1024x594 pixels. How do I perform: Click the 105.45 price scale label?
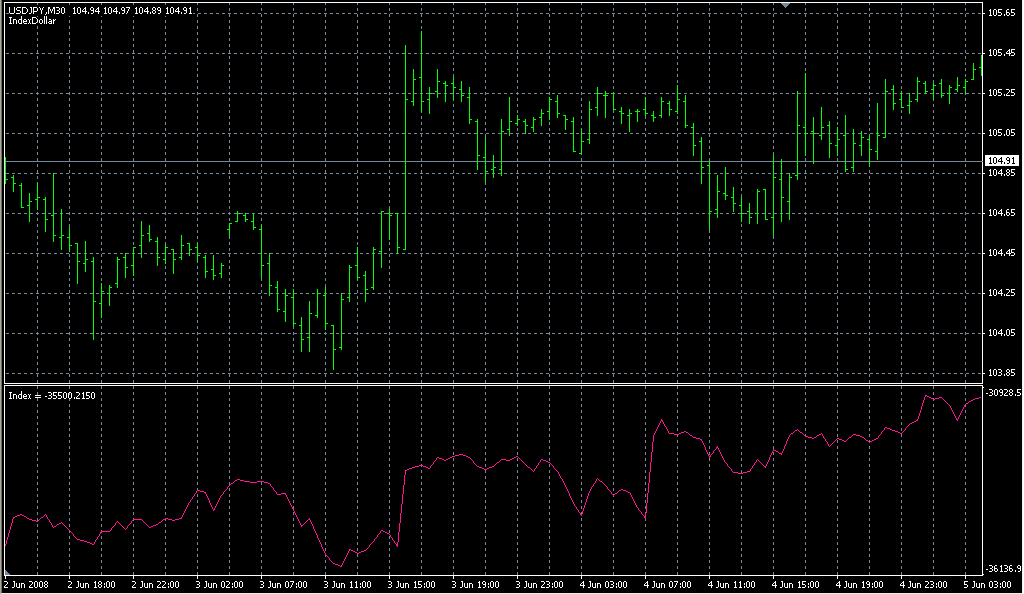(1001, 53)
